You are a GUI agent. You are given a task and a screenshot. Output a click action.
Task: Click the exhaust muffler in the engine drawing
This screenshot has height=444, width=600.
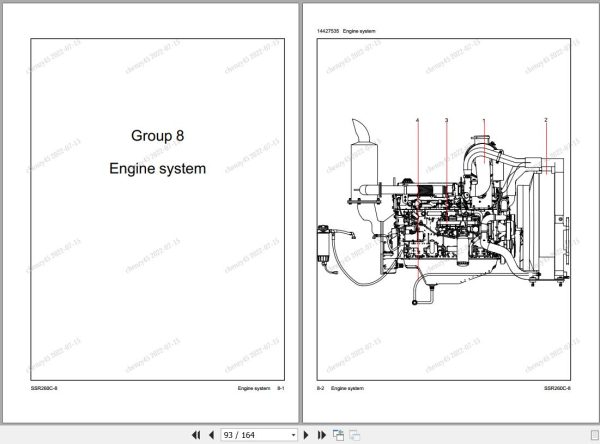pos(364,170)
